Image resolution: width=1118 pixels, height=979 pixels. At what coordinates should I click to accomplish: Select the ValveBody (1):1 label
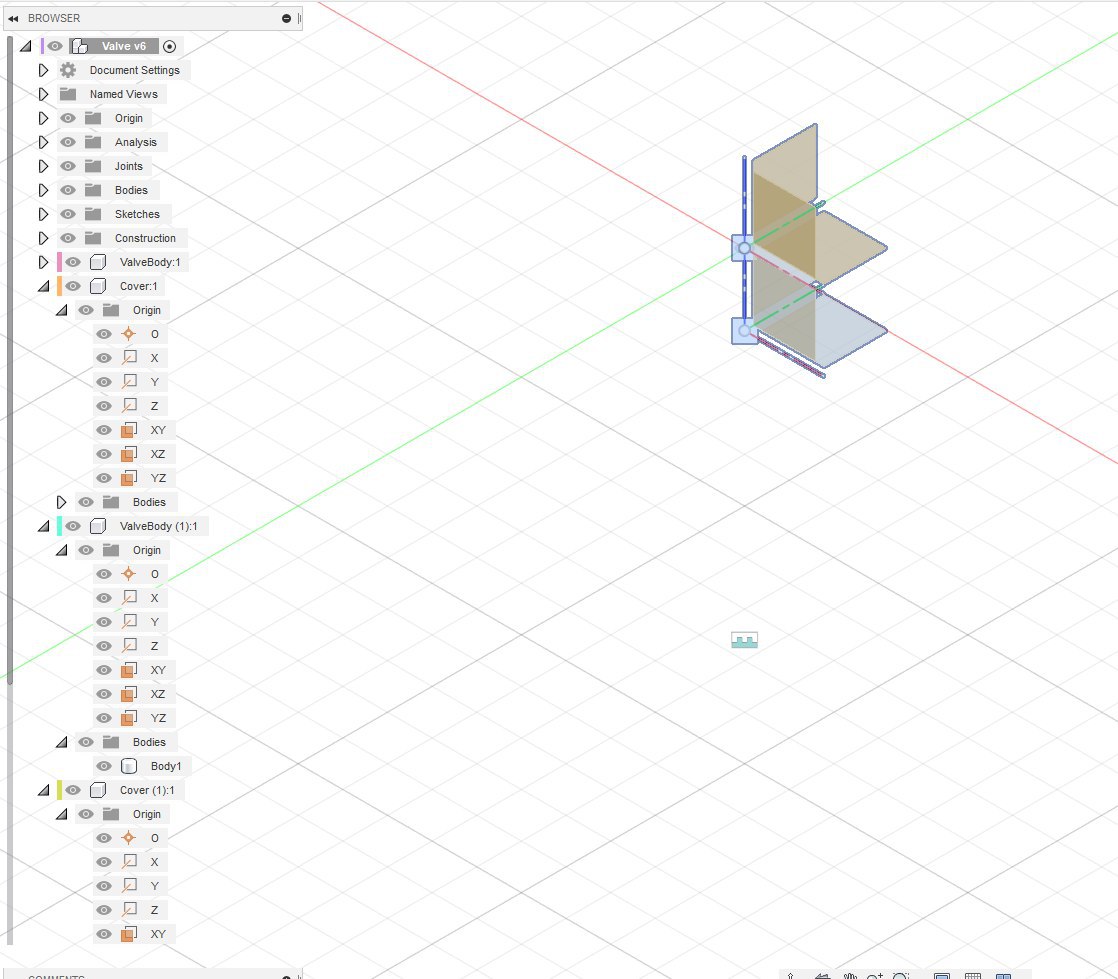(158, 526)
